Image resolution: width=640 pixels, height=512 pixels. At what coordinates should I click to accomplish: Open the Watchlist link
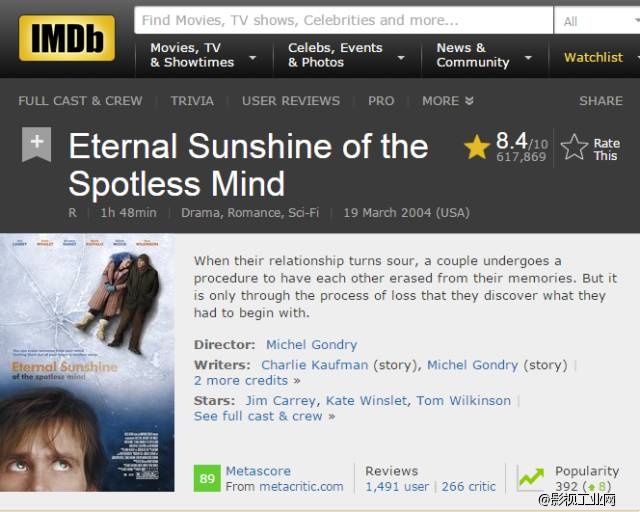click(x=593, y=57)
